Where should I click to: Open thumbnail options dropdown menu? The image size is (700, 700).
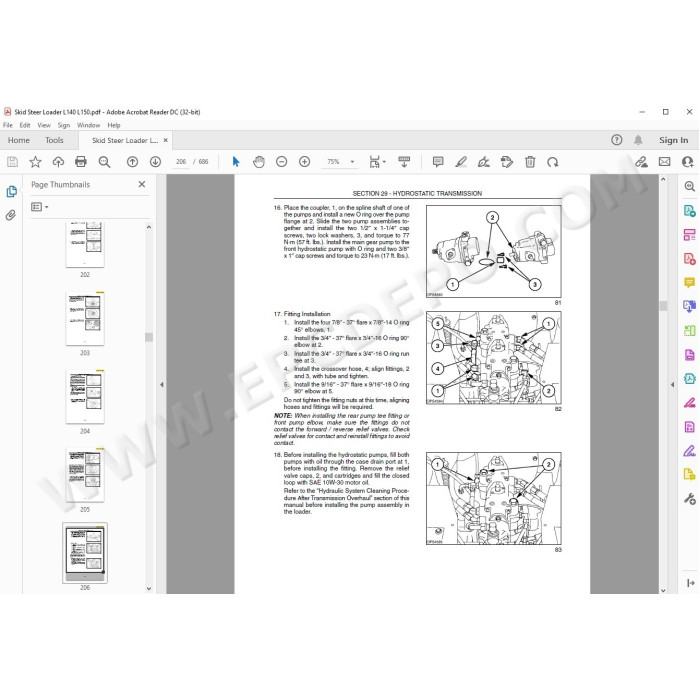point(39,207)
